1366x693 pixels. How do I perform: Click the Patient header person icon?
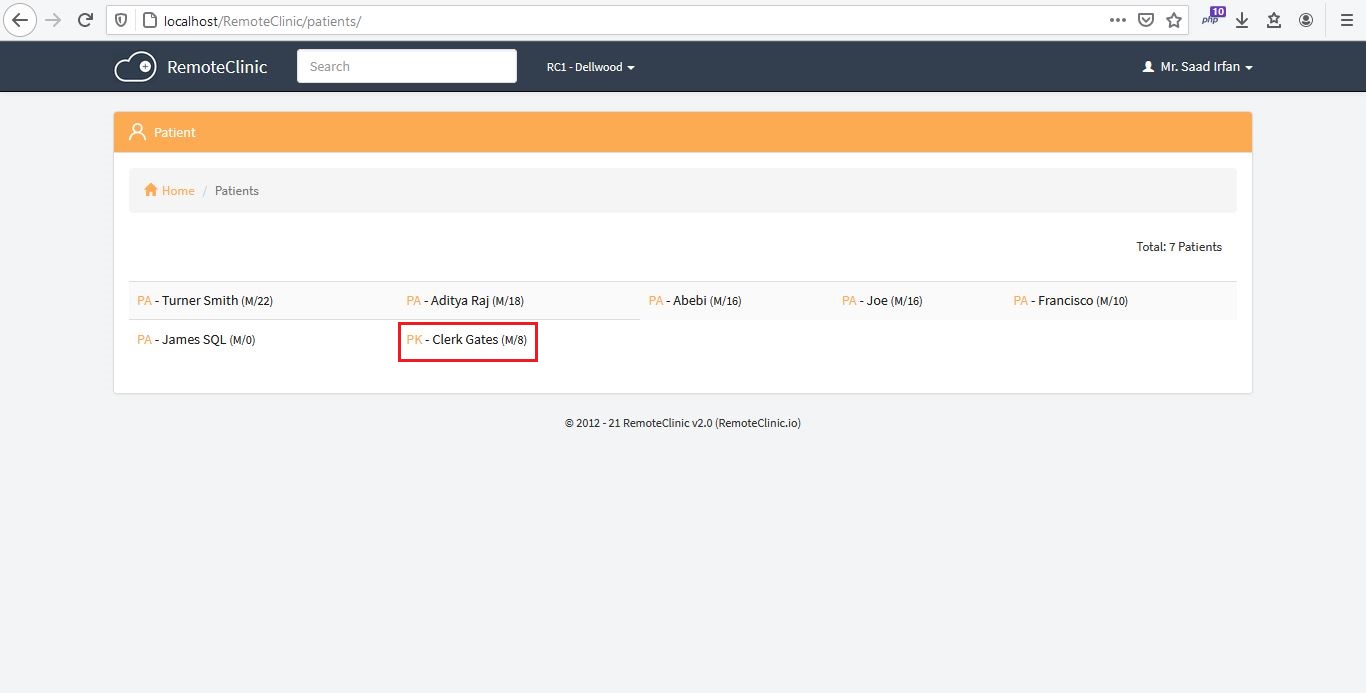pyautogui.click(x=138, y=132)
